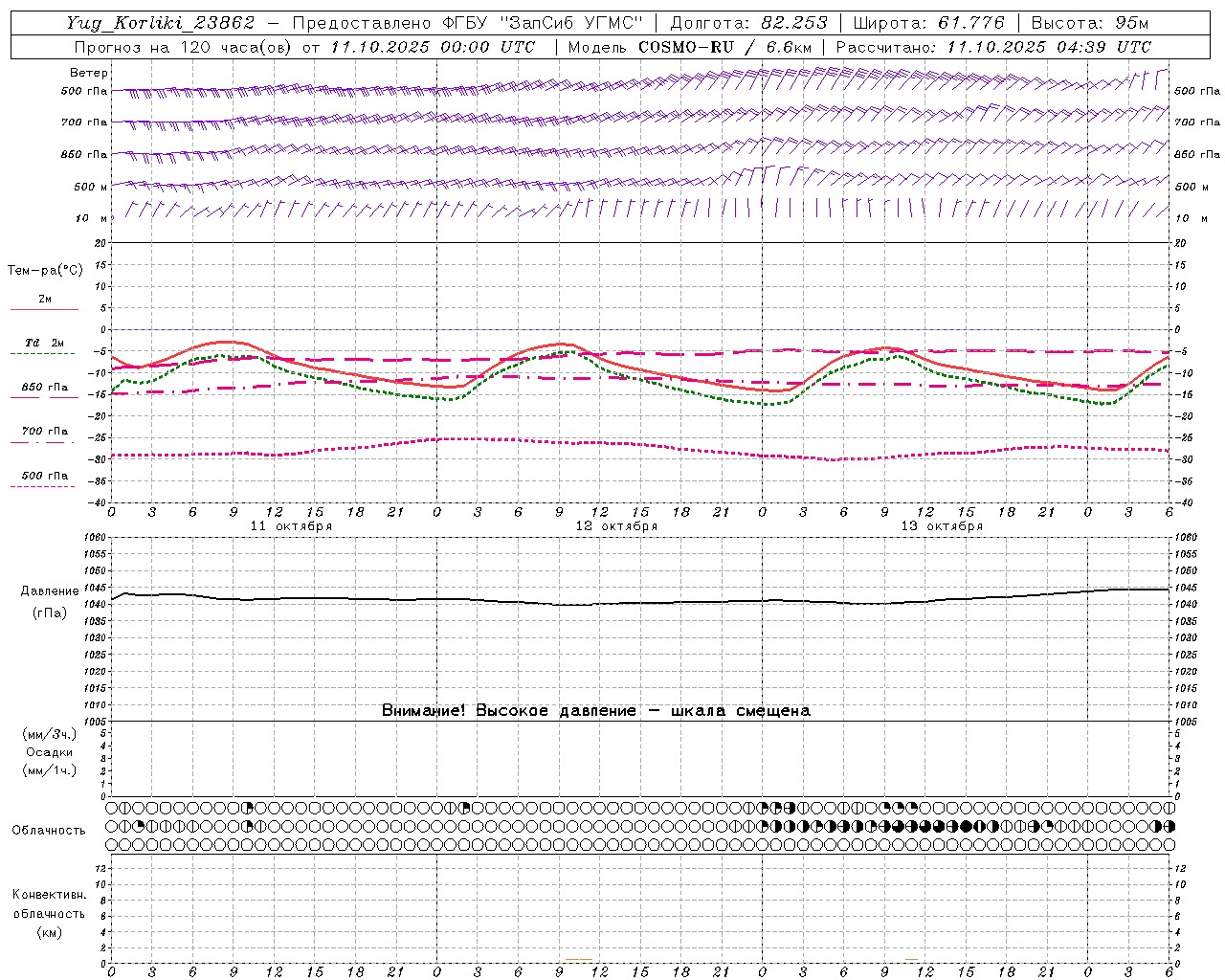Click the Модель COSMO-RU / 6.6км label
The width and height of the screenshot is (1225, 980).
689,47
